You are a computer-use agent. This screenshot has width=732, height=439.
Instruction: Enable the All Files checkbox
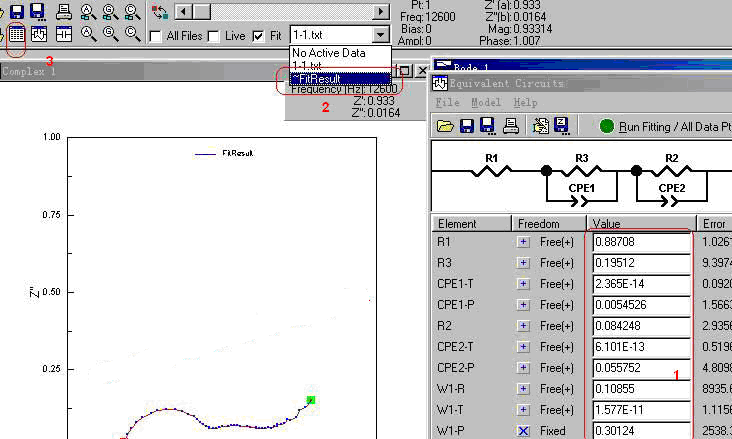pos(156,36)
